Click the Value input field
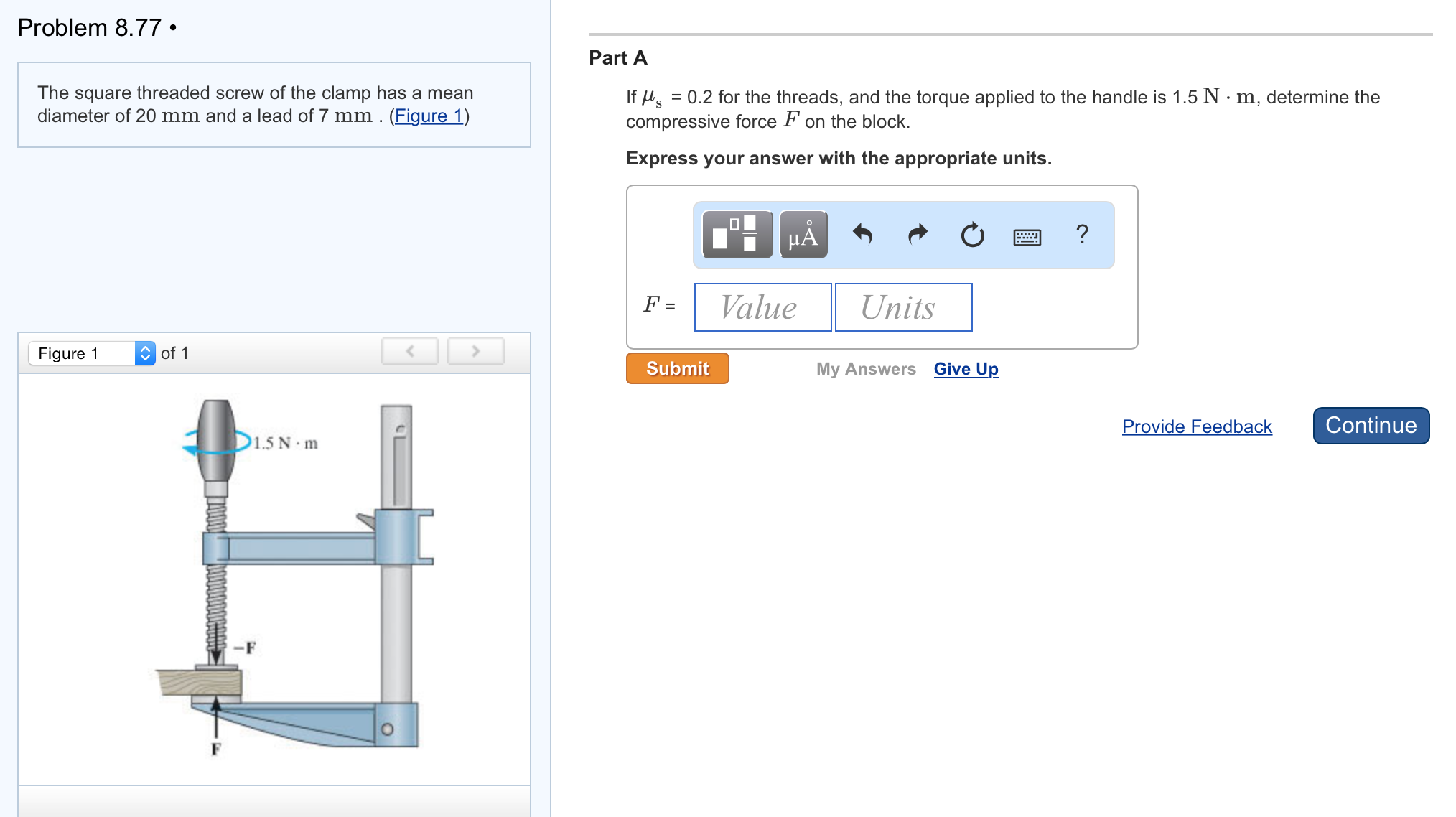Image resolution: width=1456 pixels, height=817 pixels. (762, 307)
